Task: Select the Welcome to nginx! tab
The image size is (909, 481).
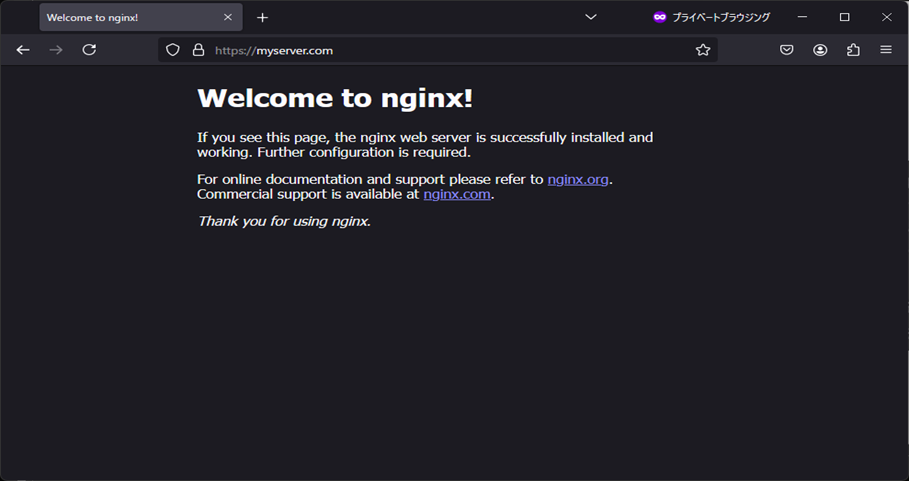Action: click(x=141, y=17)
